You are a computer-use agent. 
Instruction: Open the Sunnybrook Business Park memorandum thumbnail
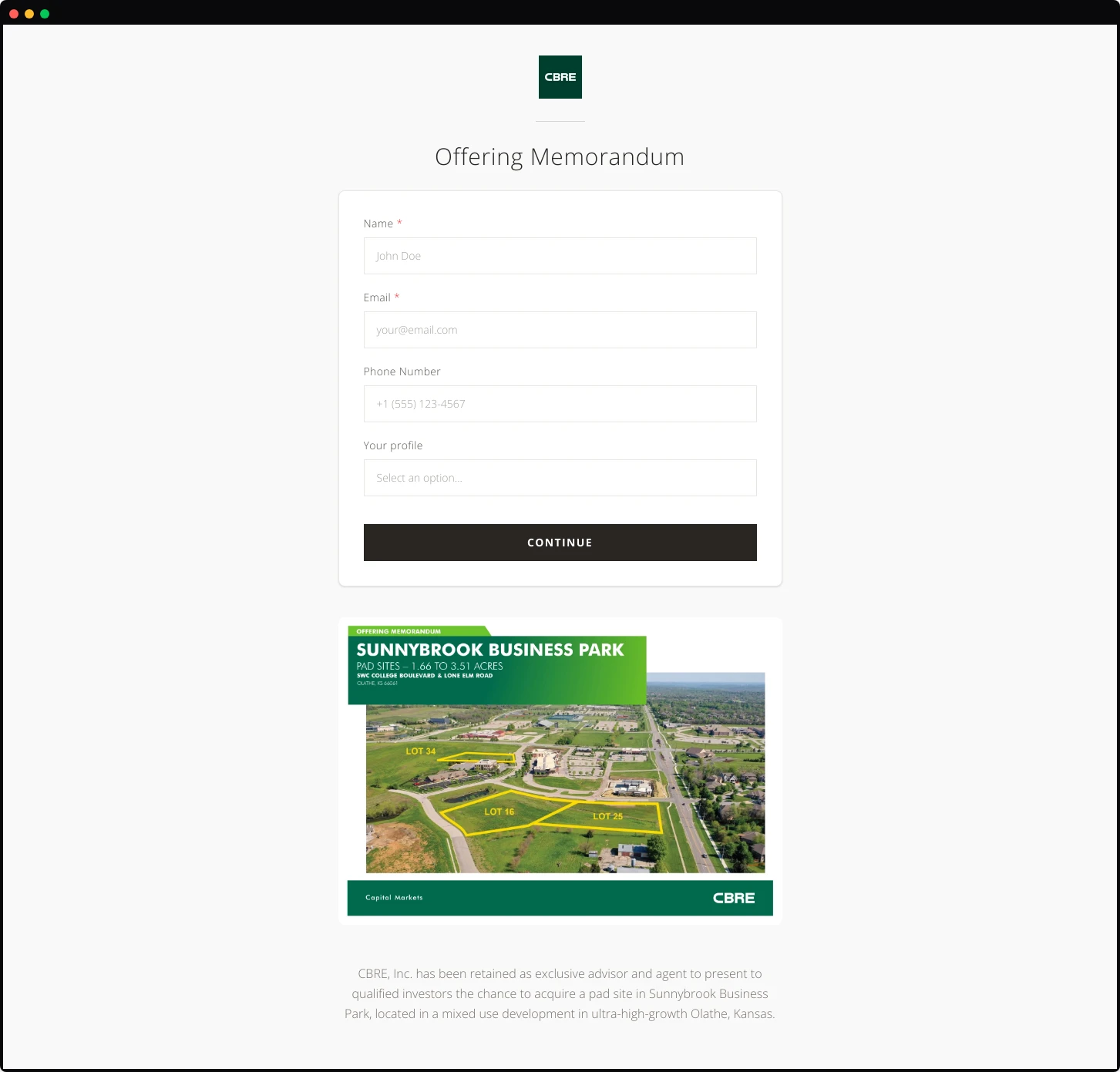point(560,771)
